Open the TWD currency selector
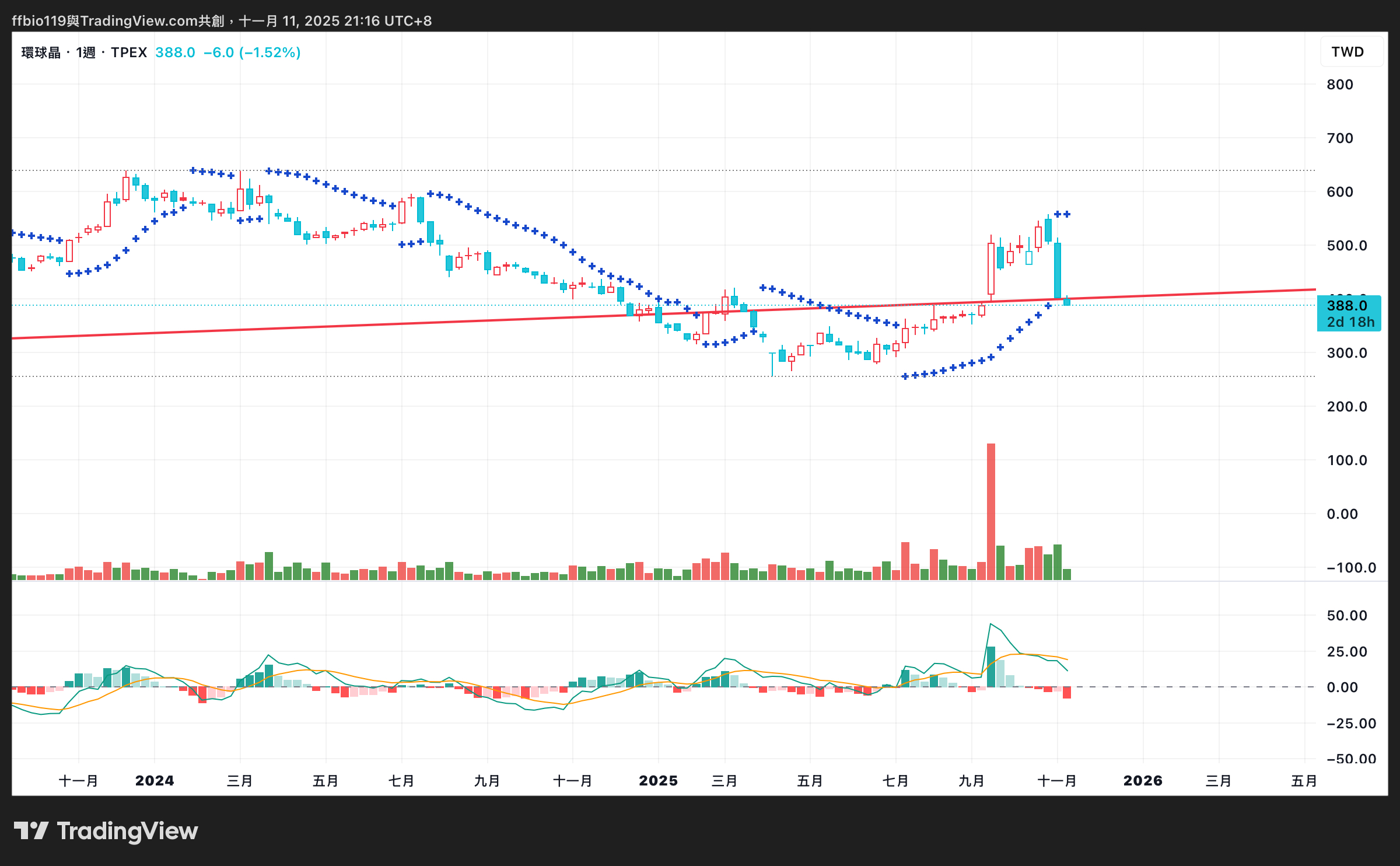Screen dimensions: 1400x866 click(x=1347, y=52)
